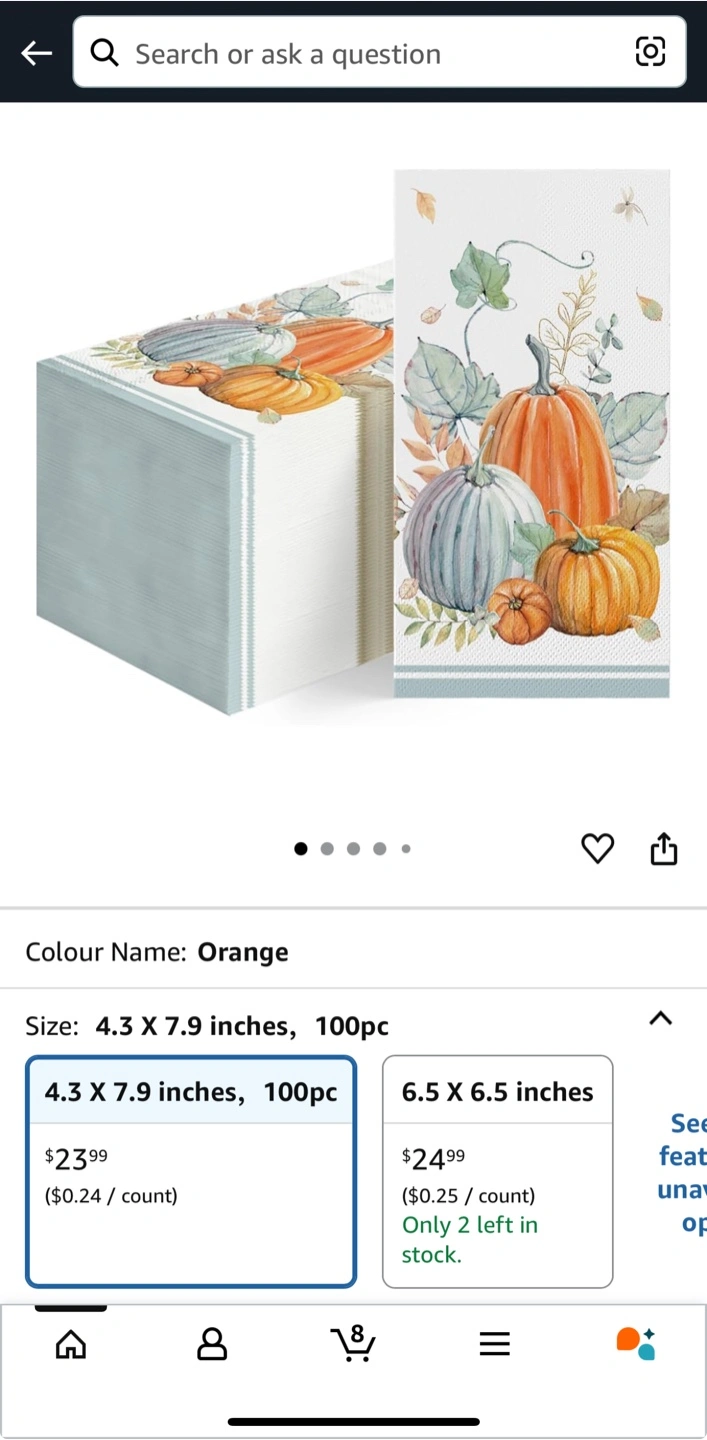Jump to fourth image carousel dot
The height and width of the screenshot is (1440, 707).
pyautogui.click(x=379, y=849)
